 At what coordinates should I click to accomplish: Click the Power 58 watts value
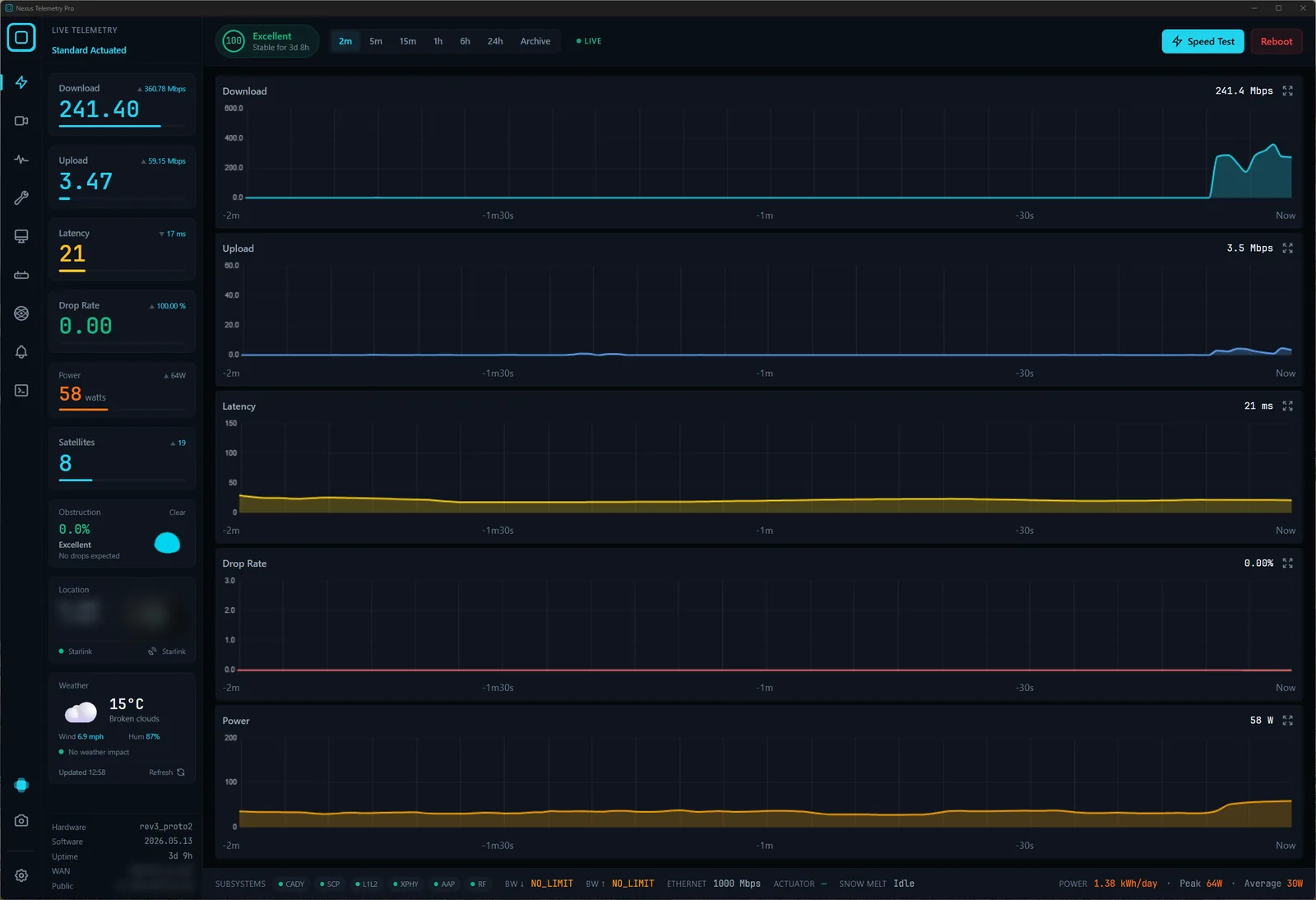pos(82,395)
